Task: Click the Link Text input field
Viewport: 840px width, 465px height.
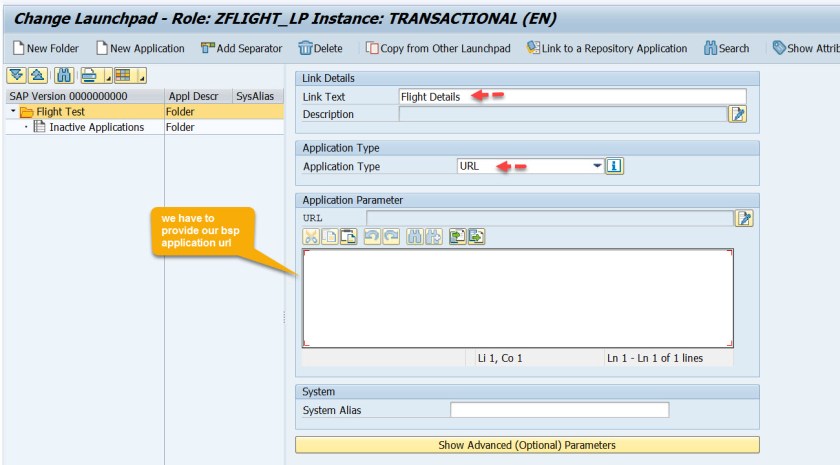Action: click(x=572, y=96)
